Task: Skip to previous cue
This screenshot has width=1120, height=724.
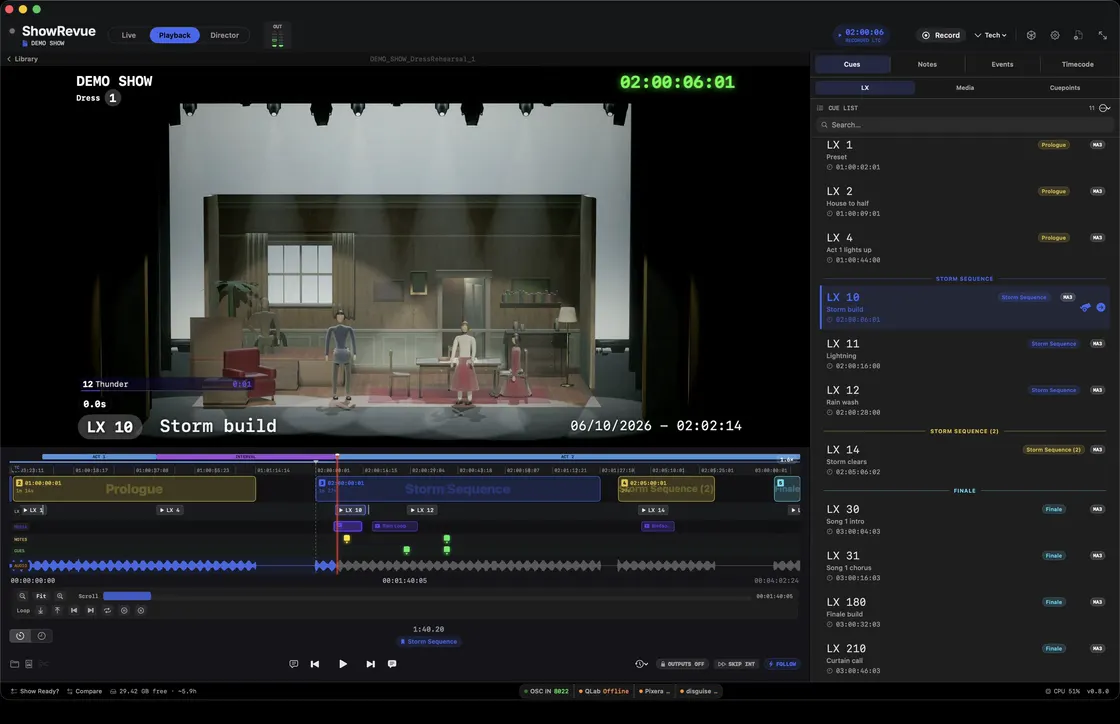Action: (x=315, y=664)
